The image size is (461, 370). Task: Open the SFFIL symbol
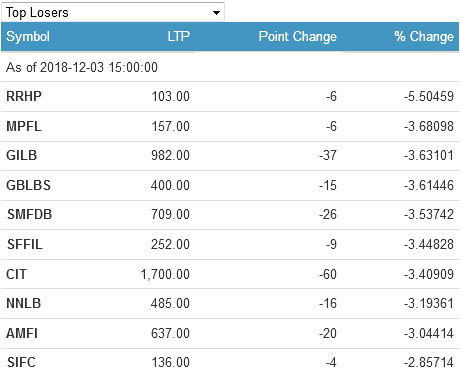click(x=25, y=244)
